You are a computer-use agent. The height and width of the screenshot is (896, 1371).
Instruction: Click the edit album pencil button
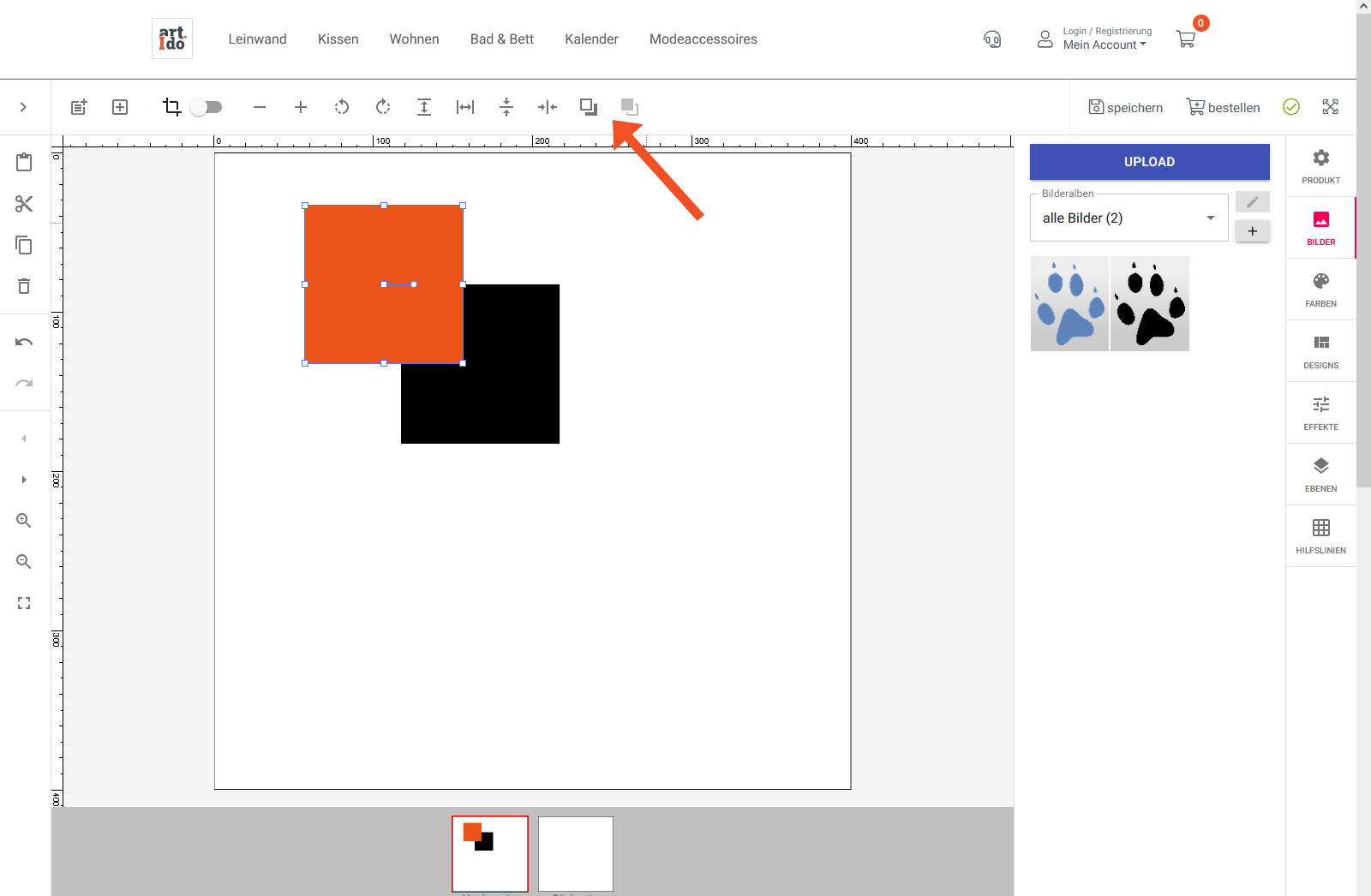1252,202
